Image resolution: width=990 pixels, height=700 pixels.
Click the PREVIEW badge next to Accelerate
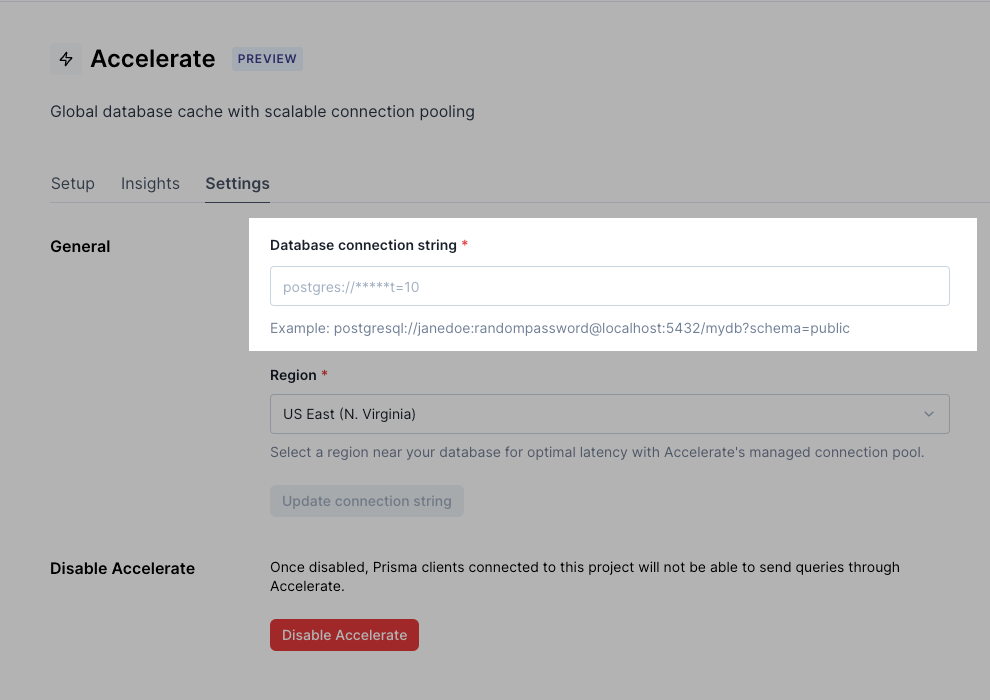point(267,59)
